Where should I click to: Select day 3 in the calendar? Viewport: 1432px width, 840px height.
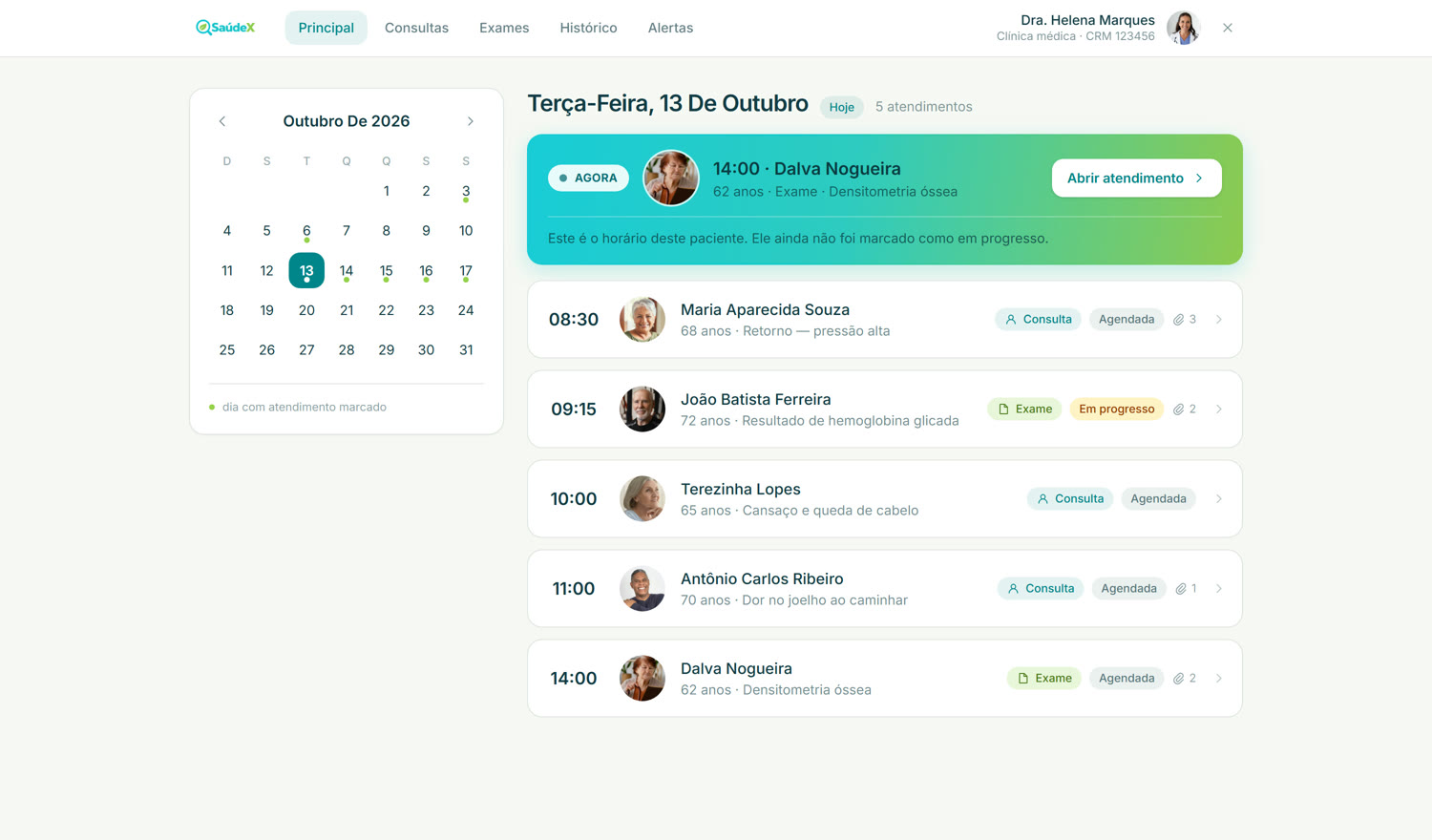tap(466, 192)
